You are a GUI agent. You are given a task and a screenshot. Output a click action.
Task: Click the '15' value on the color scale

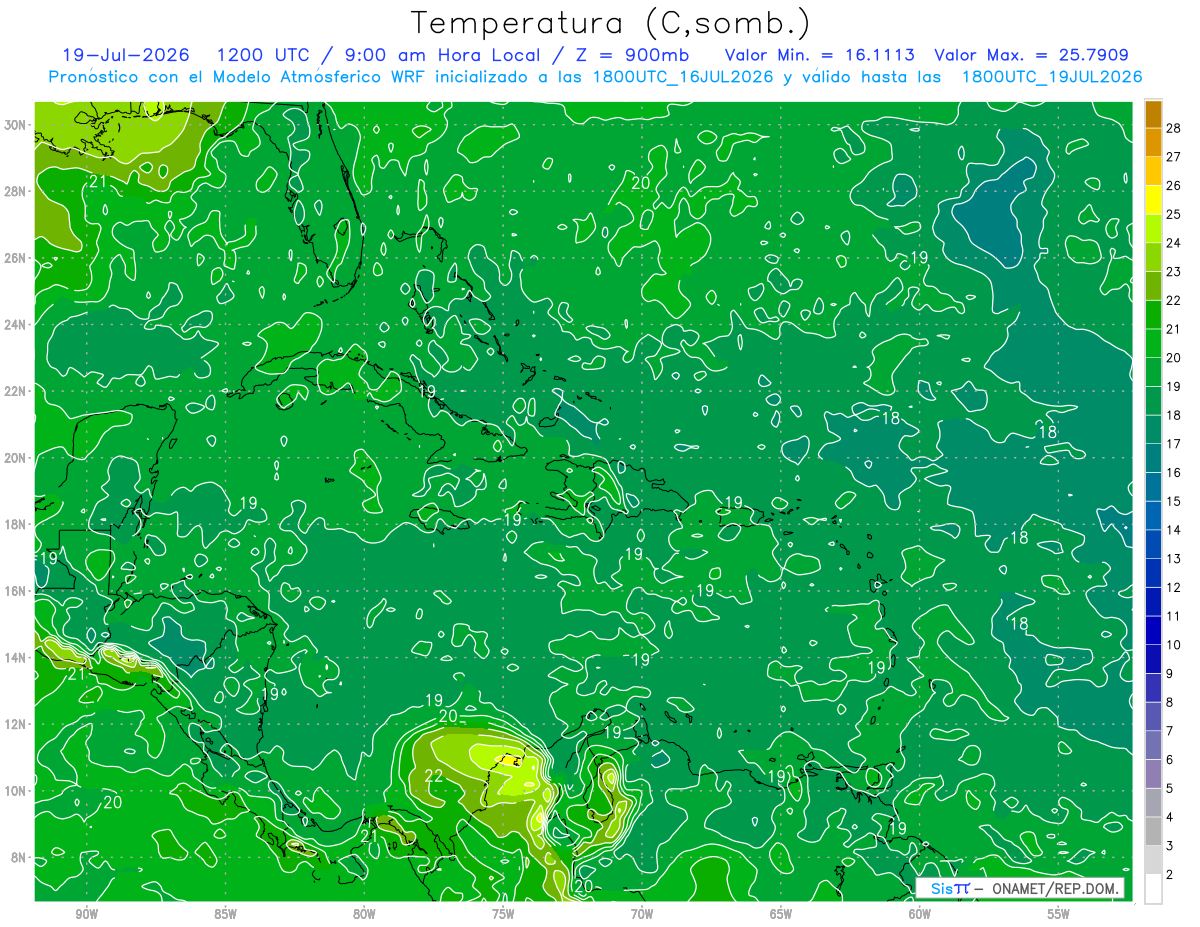1174,501
